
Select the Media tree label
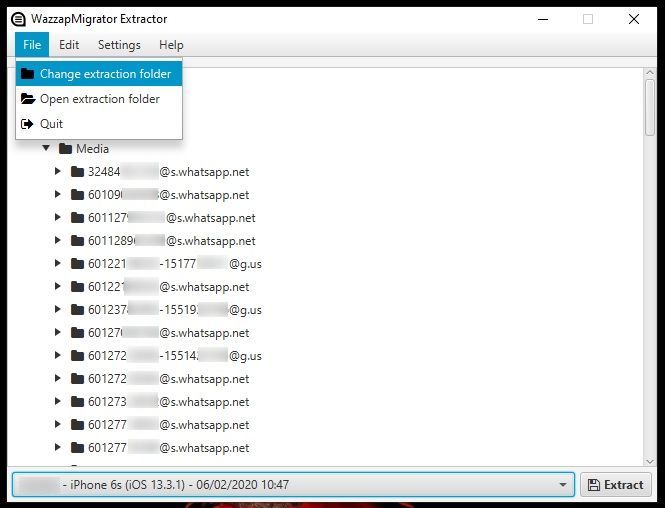[x=92, y=149]
